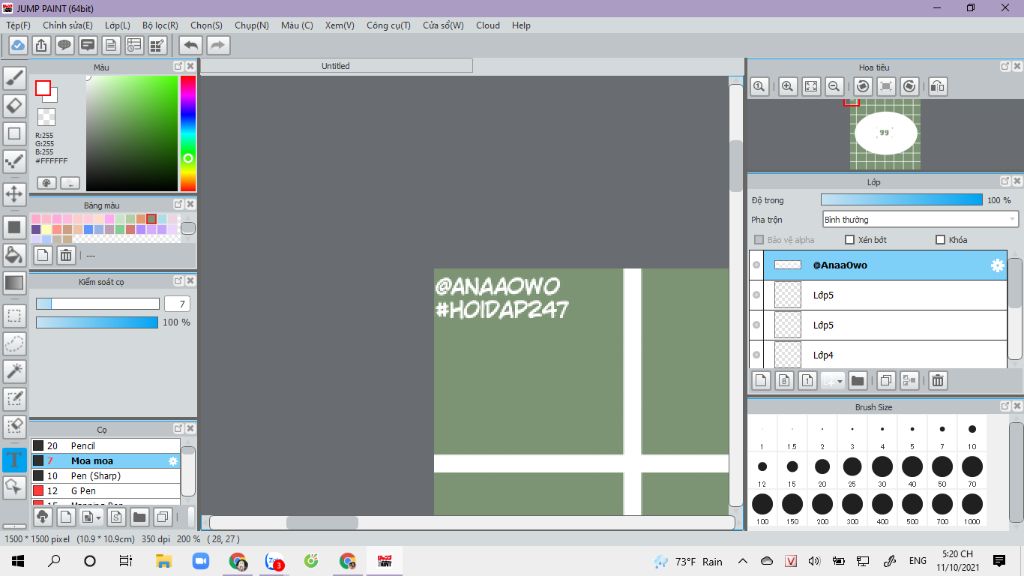Toggle the Khóa (lock) checkbox
This screenshot has width=1024, height=576.
tap(940, 240)
